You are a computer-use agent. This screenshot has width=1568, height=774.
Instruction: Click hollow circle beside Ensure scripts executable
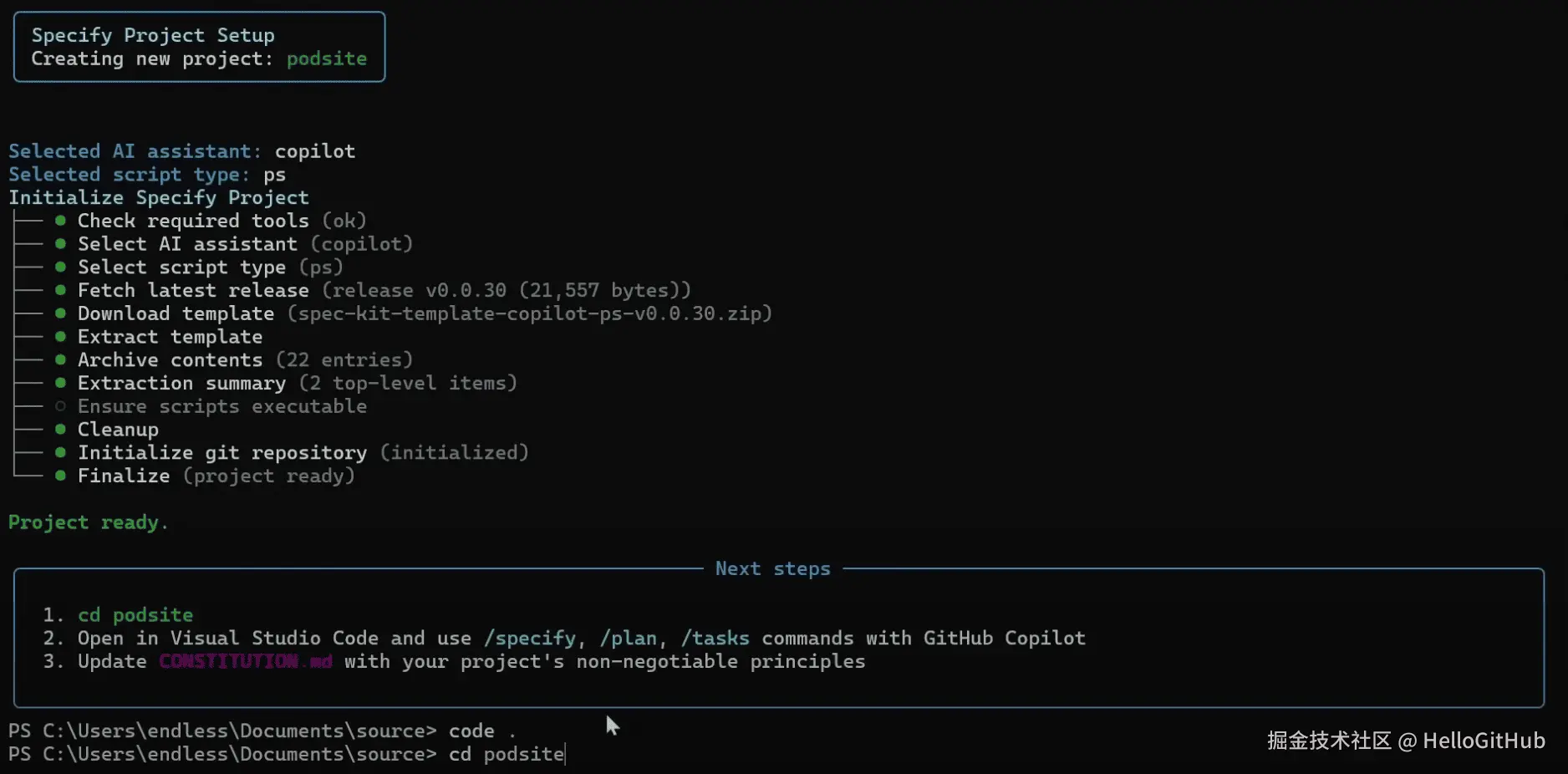tap(60, 406)
